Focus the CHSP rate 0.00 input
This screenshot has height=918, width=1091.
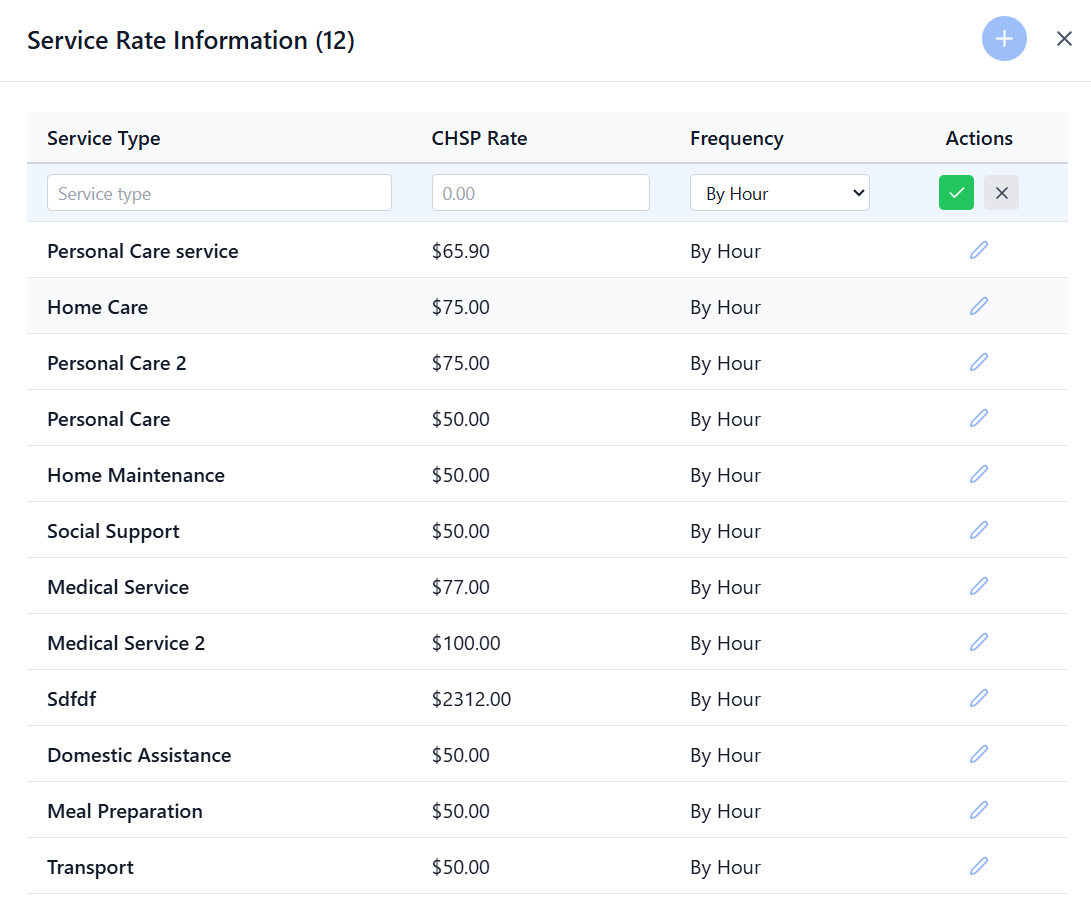pyautogui.click(x=540, y=193)
